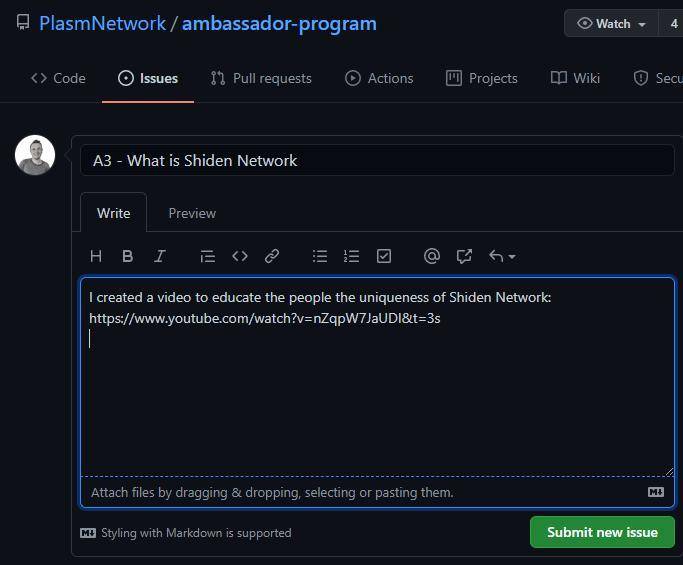Open the saved replies dropdown
The image size is (683, 565).
[x=502, y=256]
